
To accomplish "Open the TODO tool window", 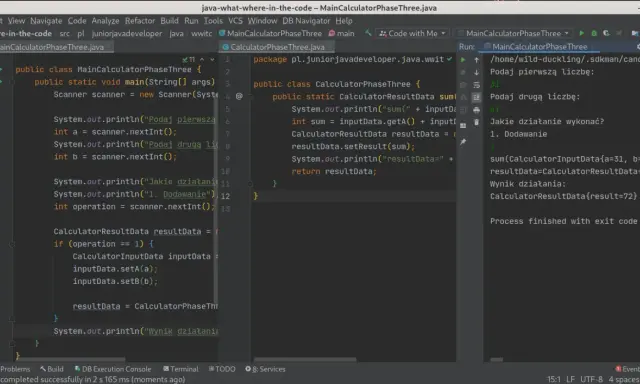I will 222,369.
